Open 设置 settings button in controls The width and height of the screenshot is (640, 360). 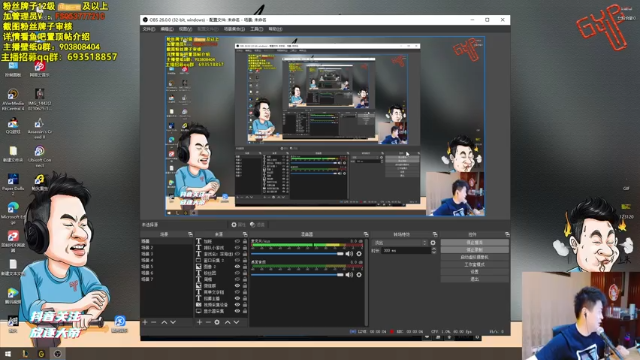(475, 272)
